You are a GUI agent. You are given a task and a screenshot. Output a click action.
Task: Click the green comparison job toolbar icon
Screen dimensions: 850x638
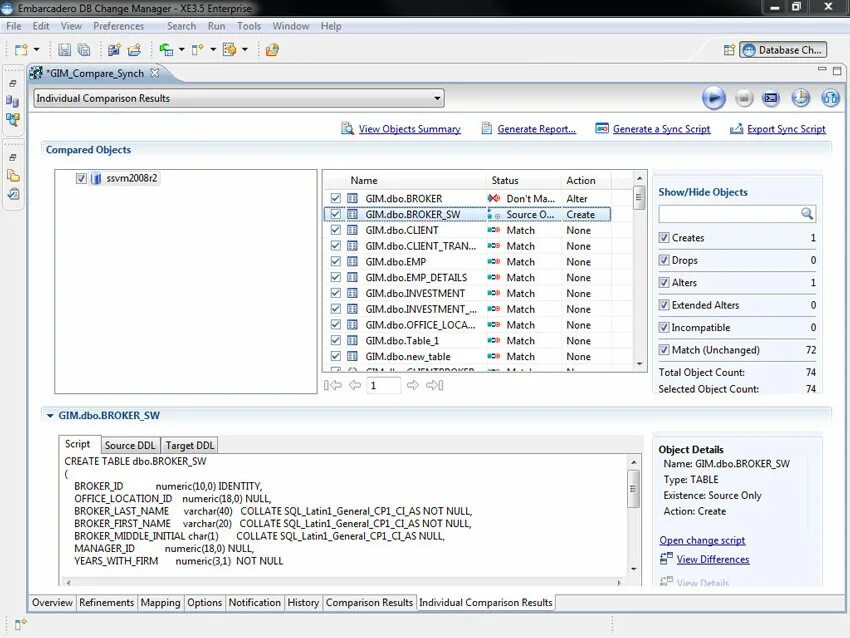click(x=166, y=50)
